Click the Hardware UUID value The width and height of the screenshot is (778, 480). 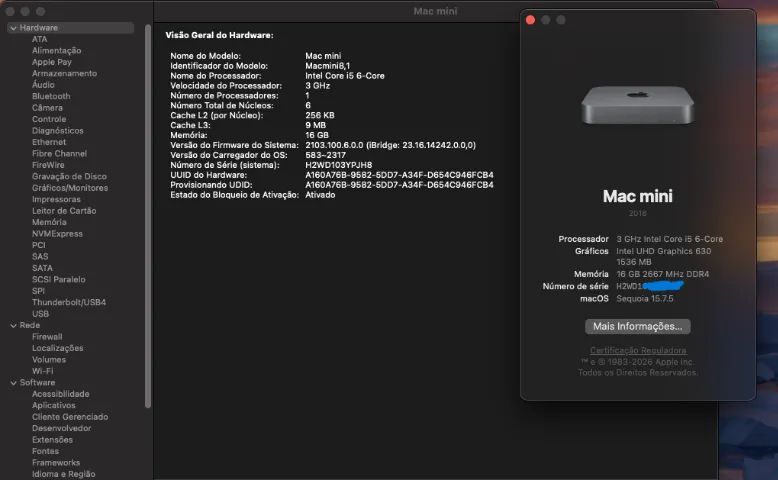pos(399,175)
